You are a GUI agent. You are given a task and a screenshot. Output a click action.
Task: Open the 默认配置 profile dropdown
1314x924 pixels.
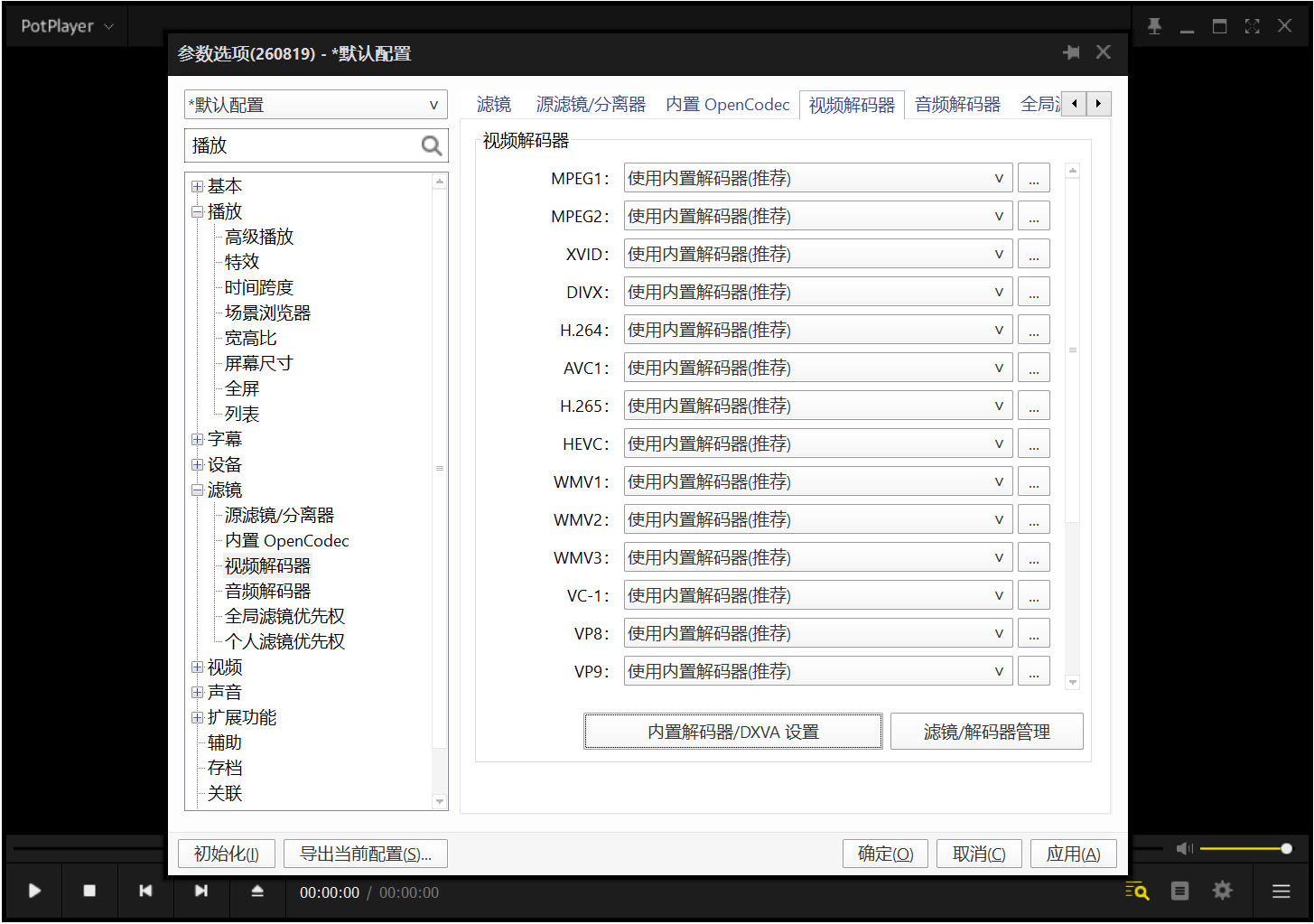point(316,105)
